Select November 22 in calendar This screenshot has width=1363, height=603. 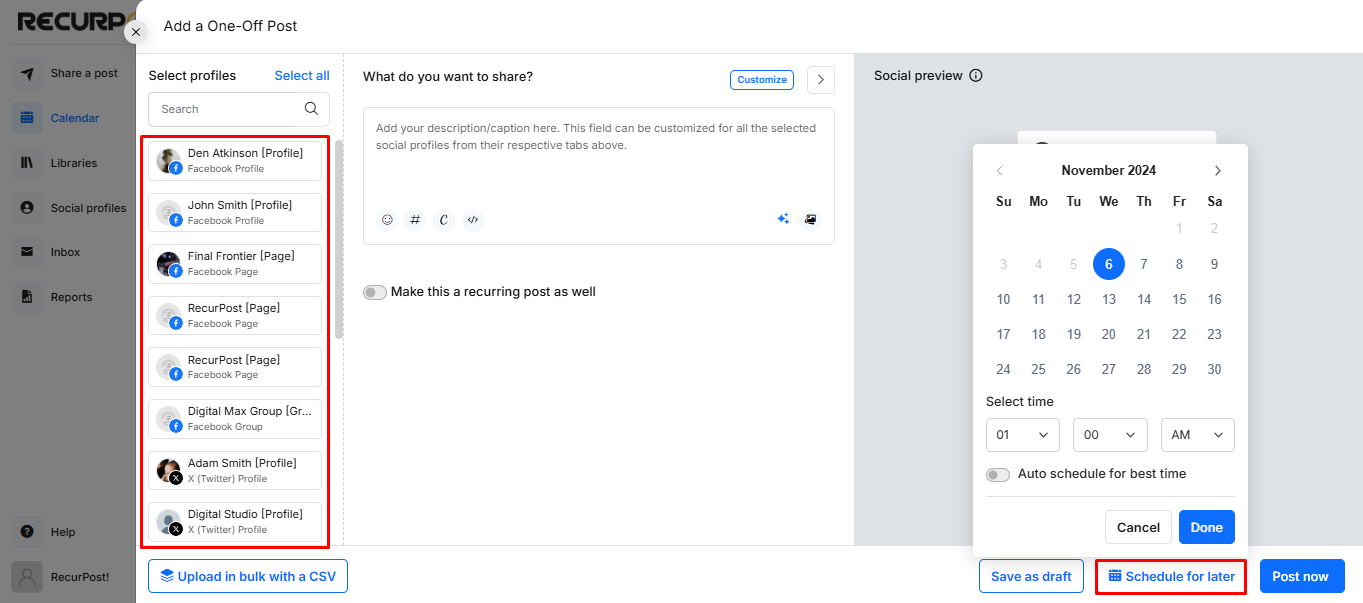[1179, 334]
